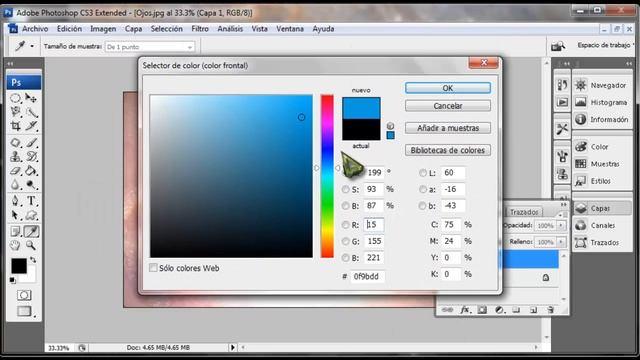Reset default foreground and background colors
The height and width of the screenshot is (360, 640).
click(x=13, y=280)
